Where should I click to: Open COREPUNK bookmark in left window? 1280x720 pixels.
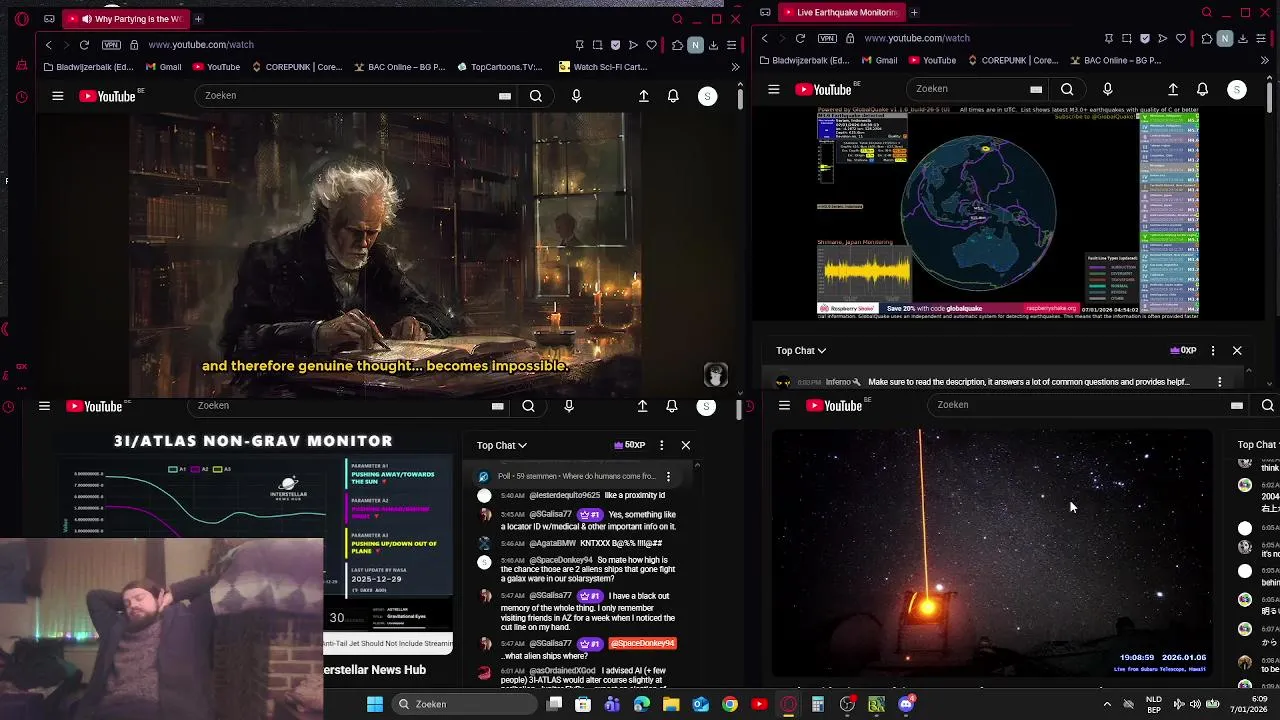pos(297,67)
